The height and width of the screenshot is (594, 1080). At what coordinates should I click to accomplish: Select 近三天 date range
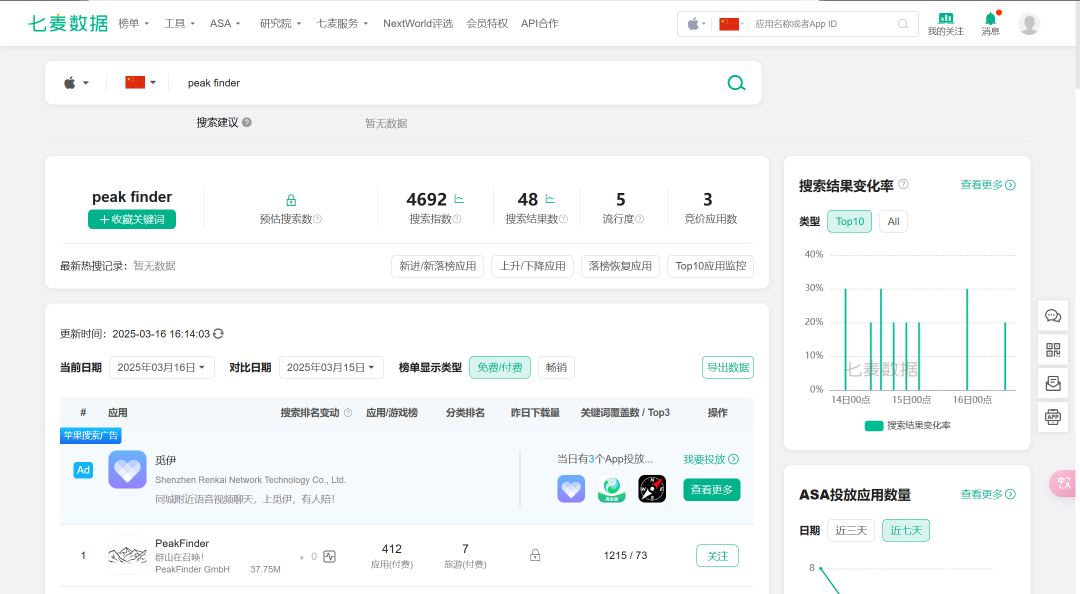point(851,530)
